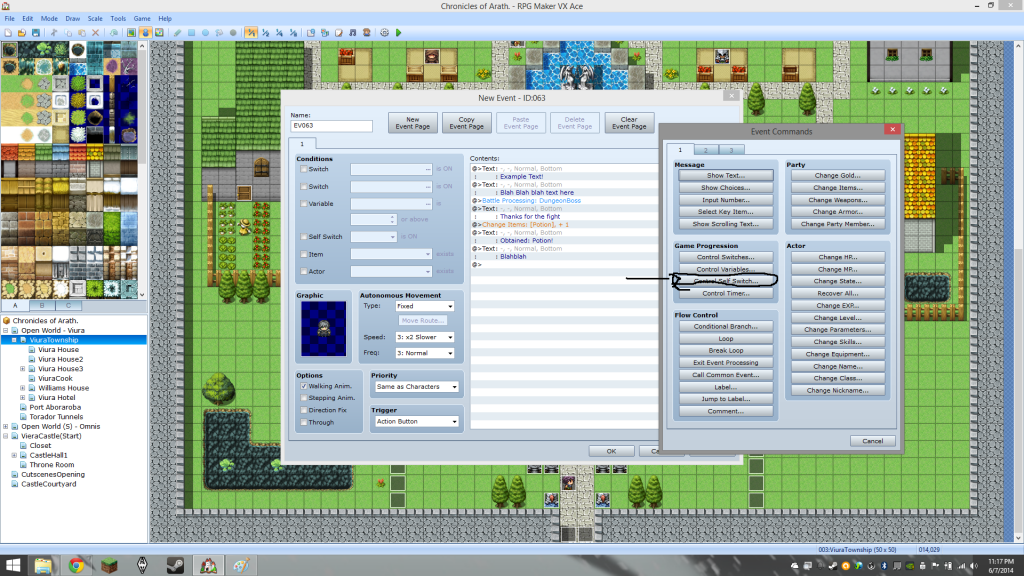This screenshot has width=1024, height=576.
Task: Set map zoom to 1/1 scale
Action: click(x=250, y=32)
